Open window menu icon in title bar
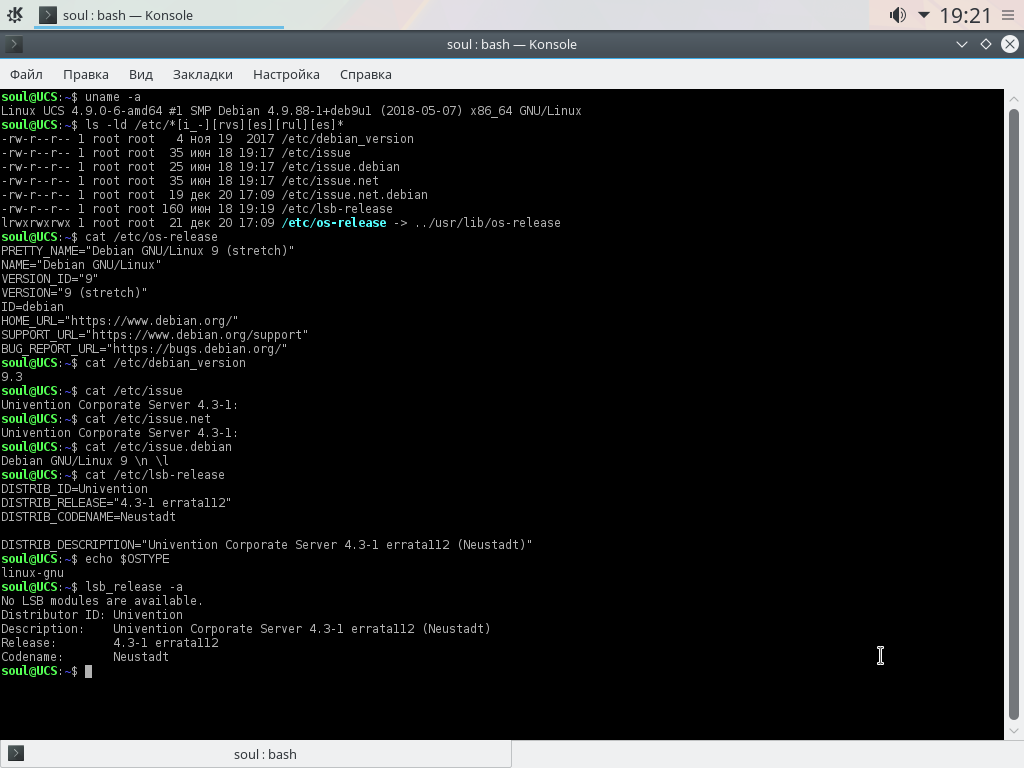The image size is (1024, 768). 14,44
